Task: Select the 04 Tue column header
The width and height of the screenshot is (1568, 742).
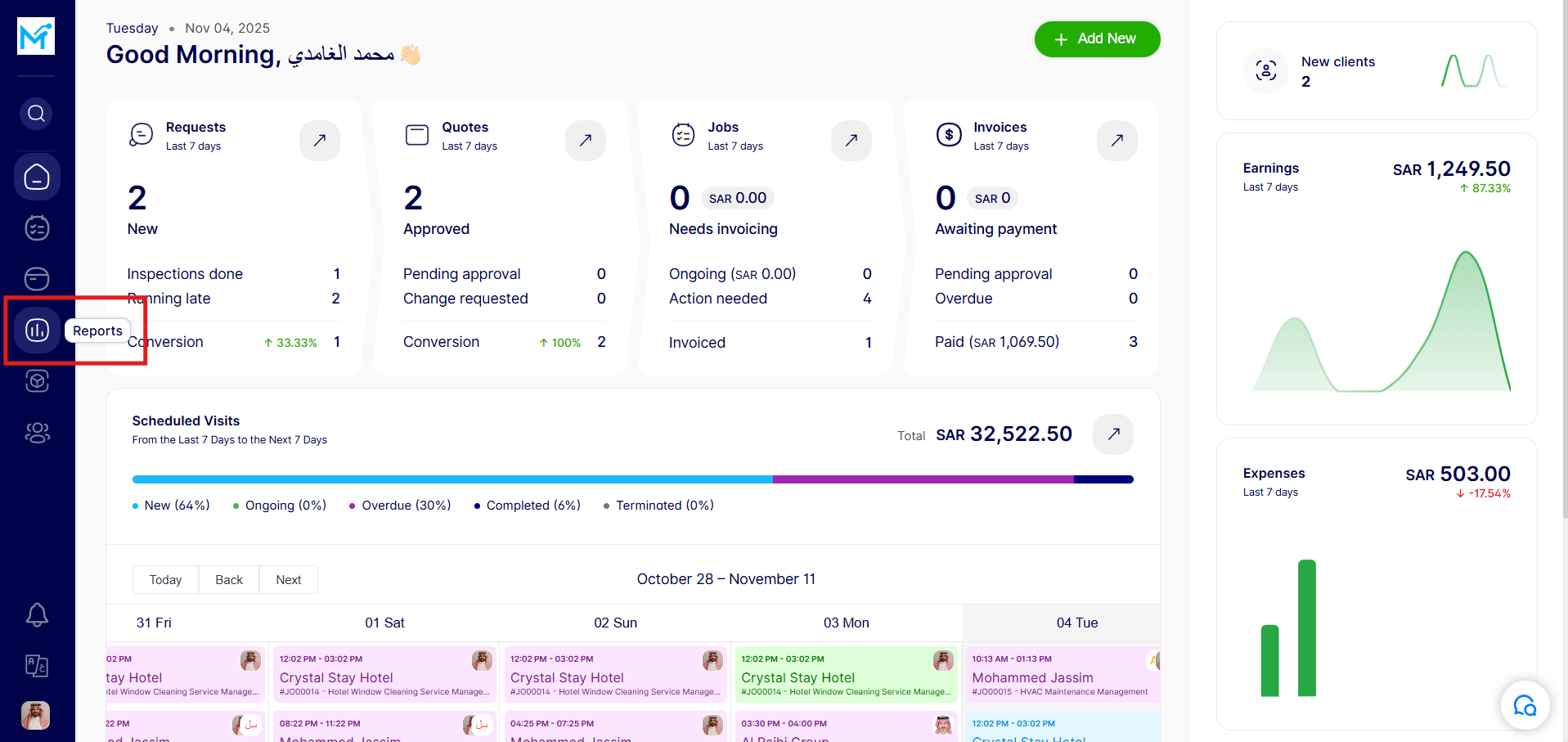Action: [x=1076, y=623]
